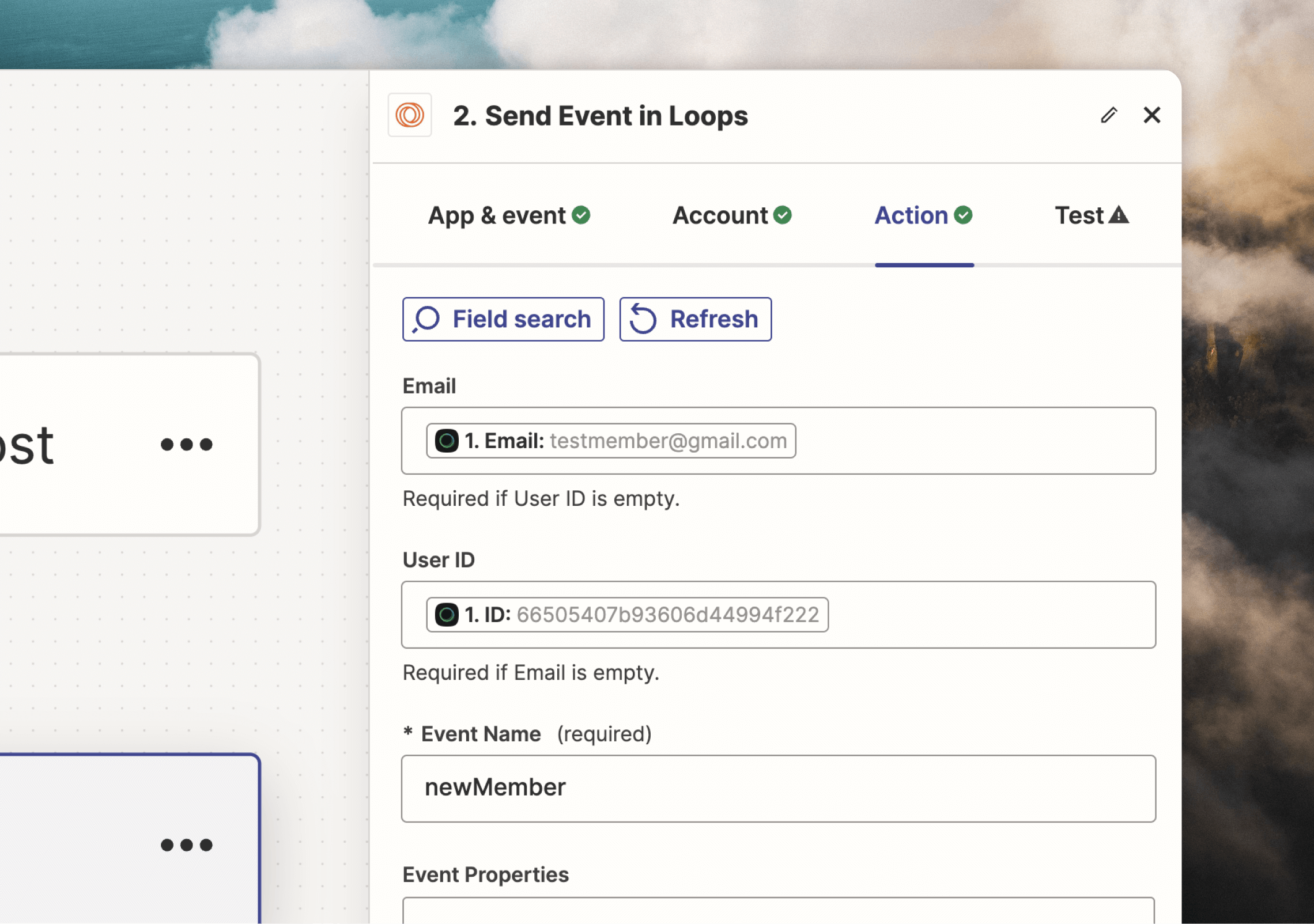This screenshot has height=924, width=1314.
Task: Click the magnifier icon in Field search
Action: pyautogui.click(x=426, y=320)
